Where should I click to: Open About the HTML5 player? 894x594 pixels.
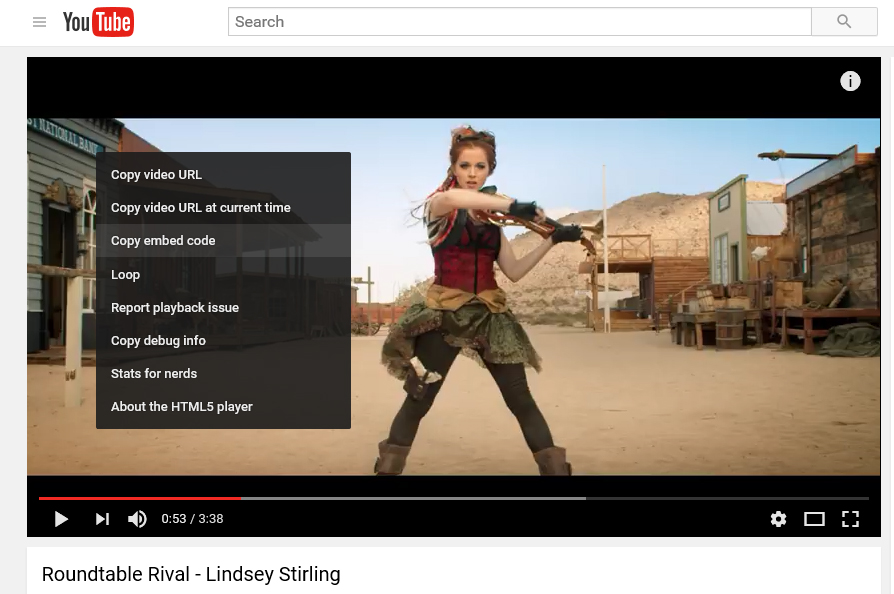click(x=223, y=406)
